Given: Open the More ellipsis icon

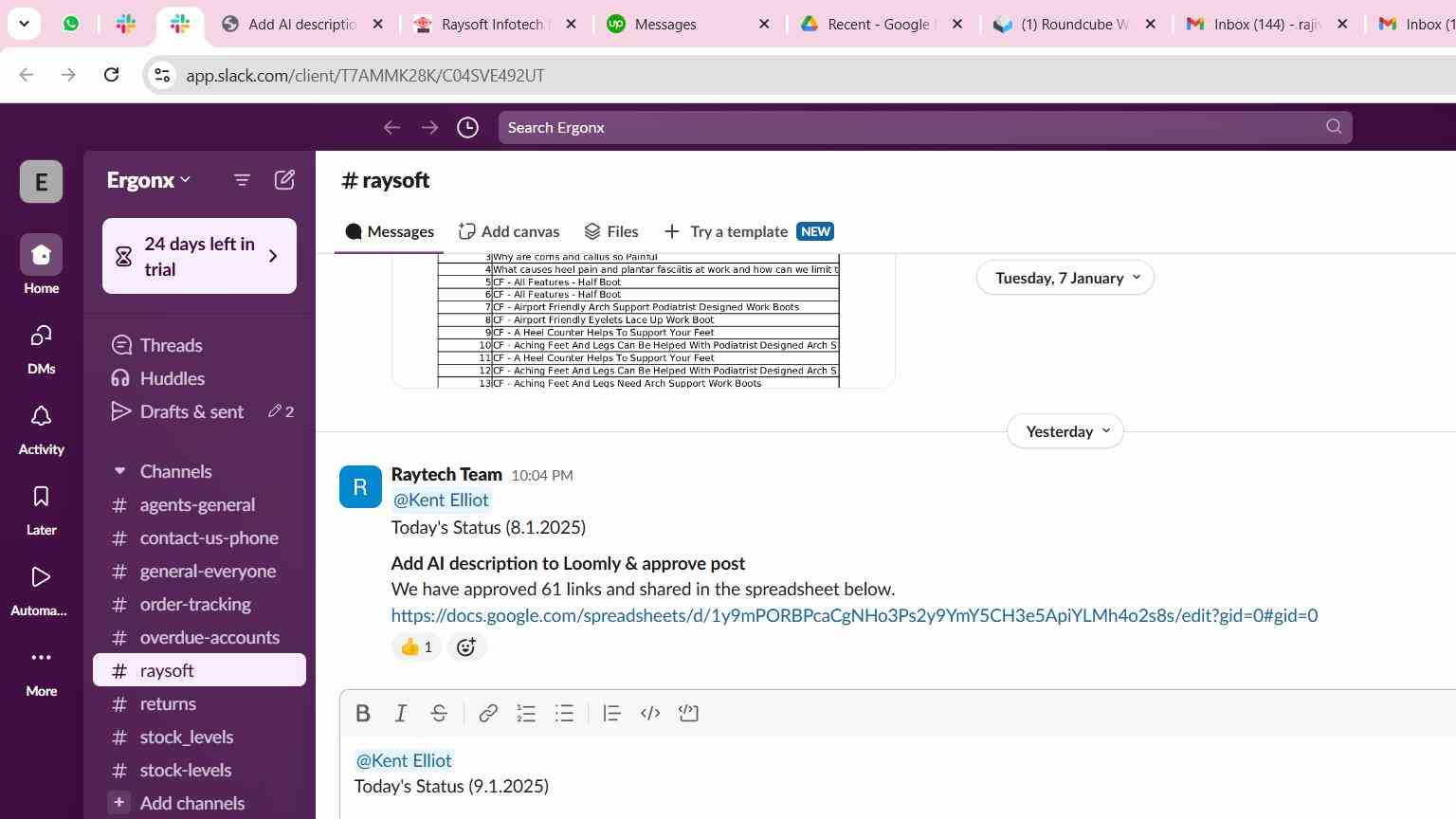Looking at the screenshot, I should [41, 658].
